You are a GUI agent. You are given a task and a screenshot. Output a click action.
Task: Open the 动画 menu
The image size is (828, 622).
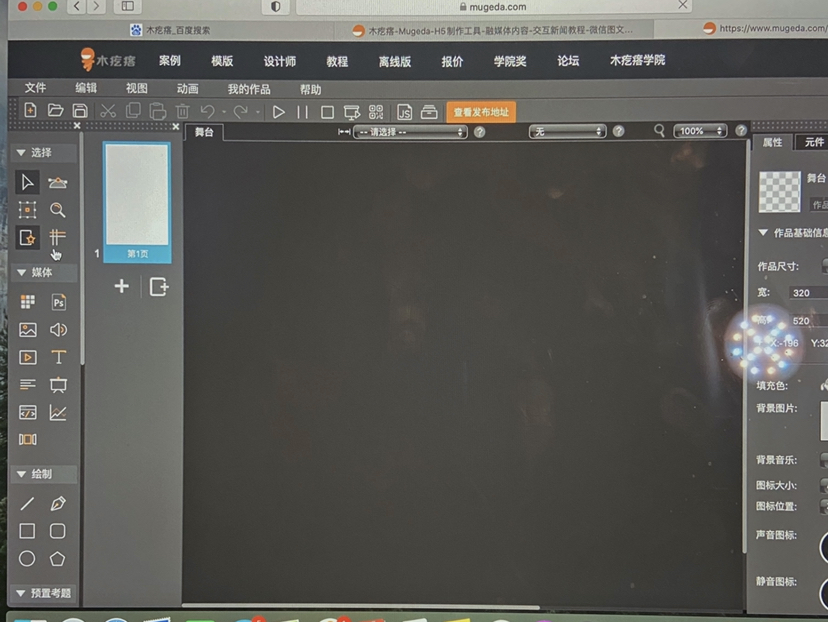coord(187,89)
